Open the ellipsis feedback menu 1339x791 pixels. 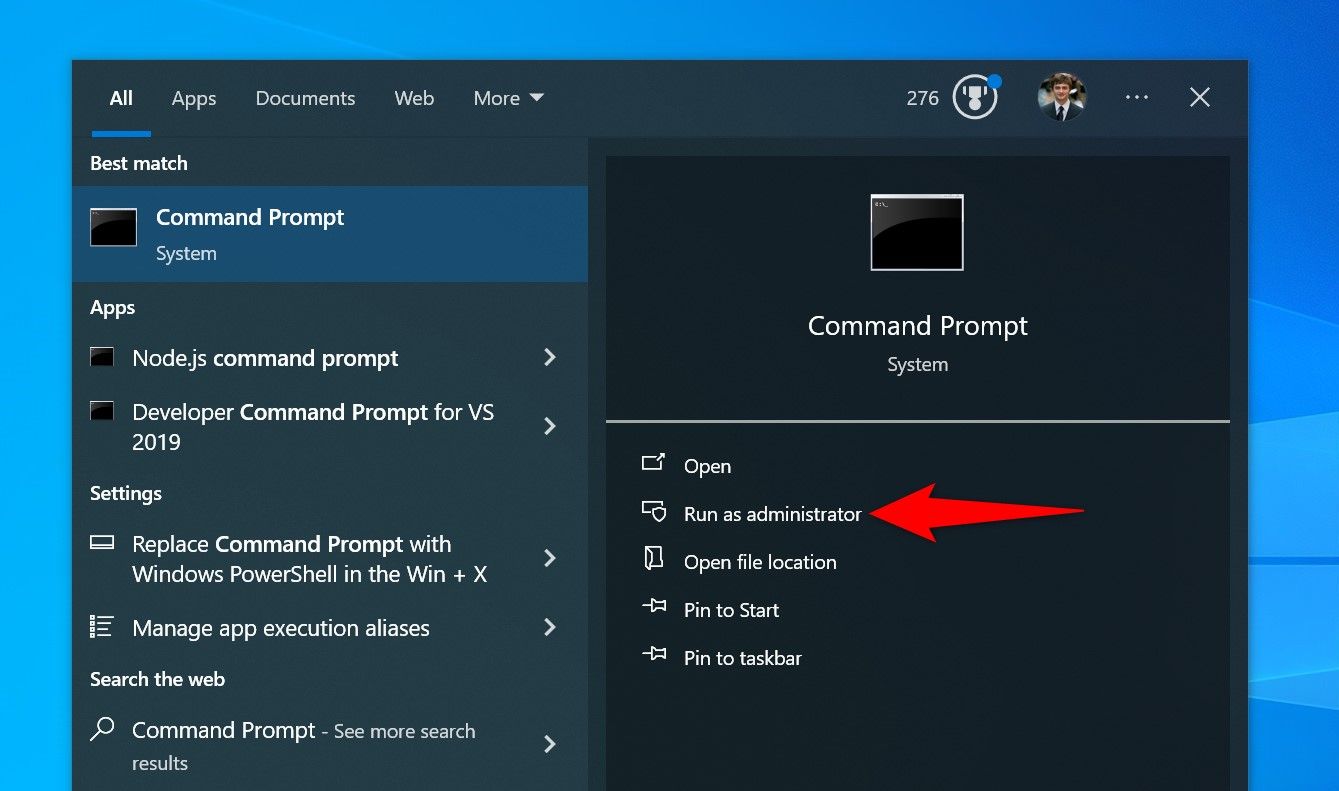tap(1136, 97)
